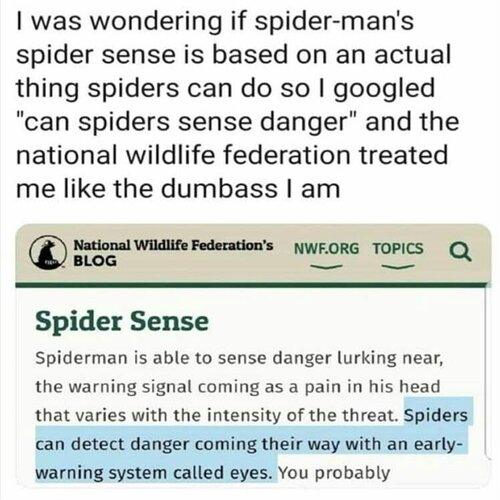The width and height of the screenshot is (500, 500).
Task: Click the word BLOG in the header
Action: pyautogui.click(x=95, y=261)
